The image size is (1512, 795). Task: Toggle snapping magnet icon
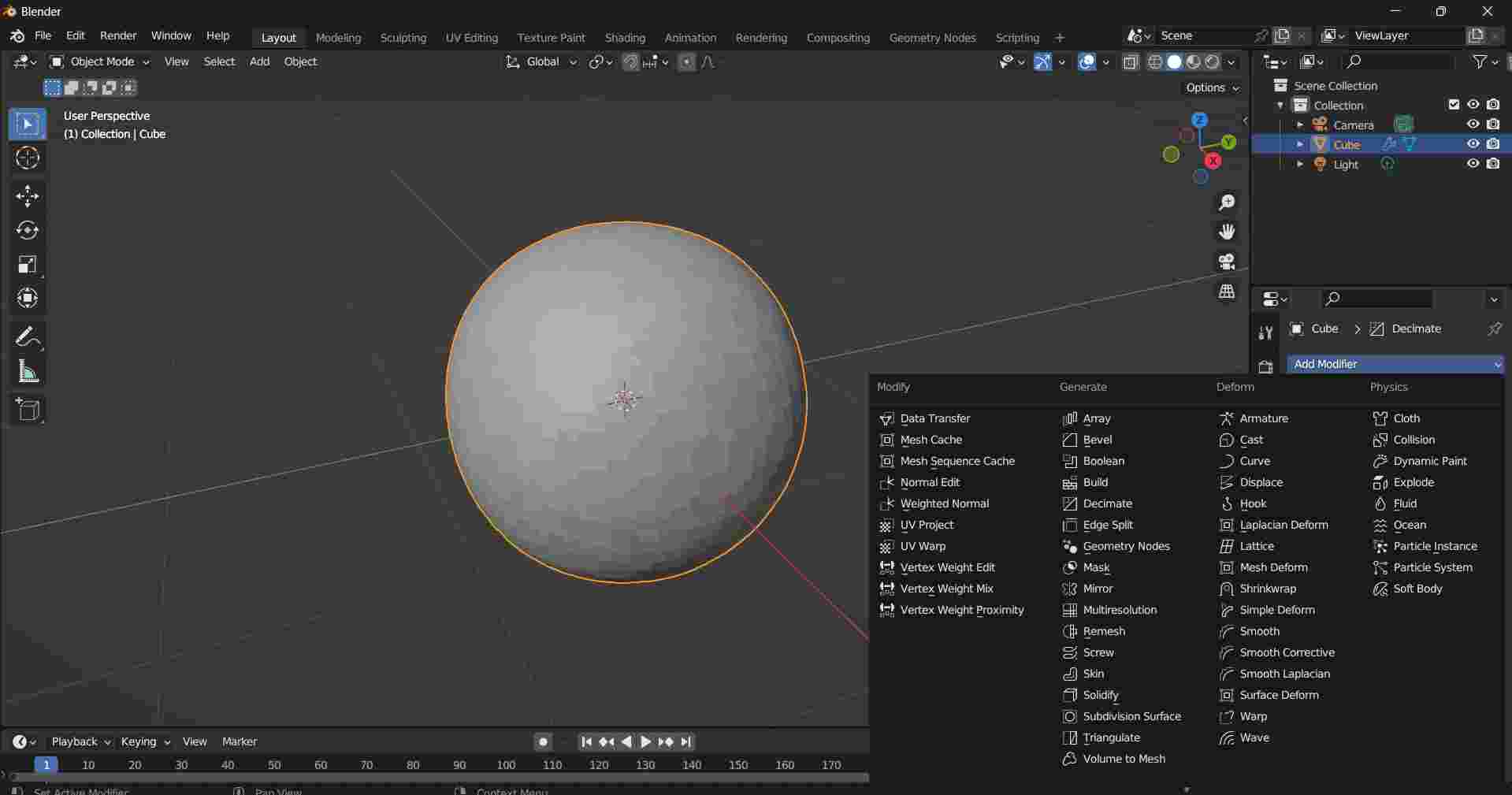pos(630,61)
